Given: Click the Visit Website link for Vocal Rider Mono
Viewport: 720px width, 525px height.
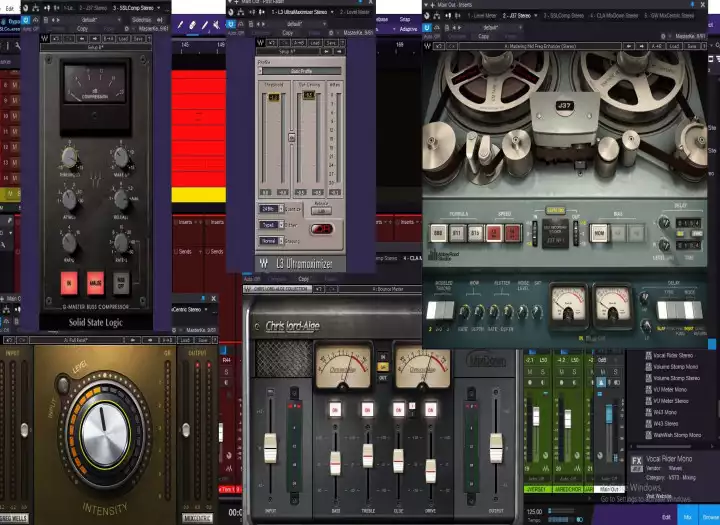Looking at the screenshot, I should click(x=659, y=496).
